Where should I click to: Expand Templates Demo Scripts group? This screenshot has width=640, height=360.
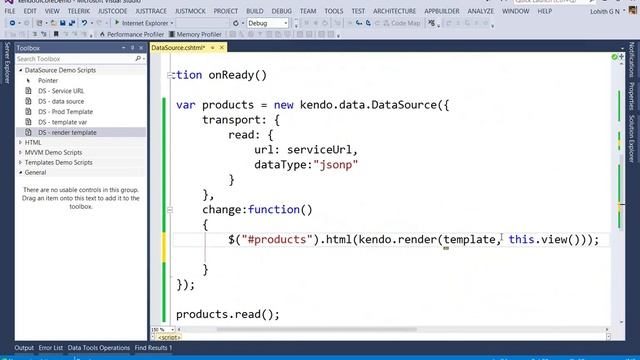coord(20,162)
